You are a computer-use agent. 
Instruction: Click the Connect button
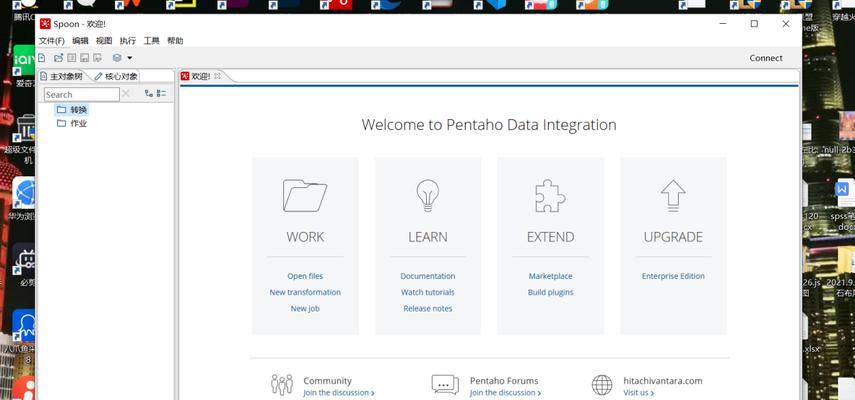(x=766, y=58)
